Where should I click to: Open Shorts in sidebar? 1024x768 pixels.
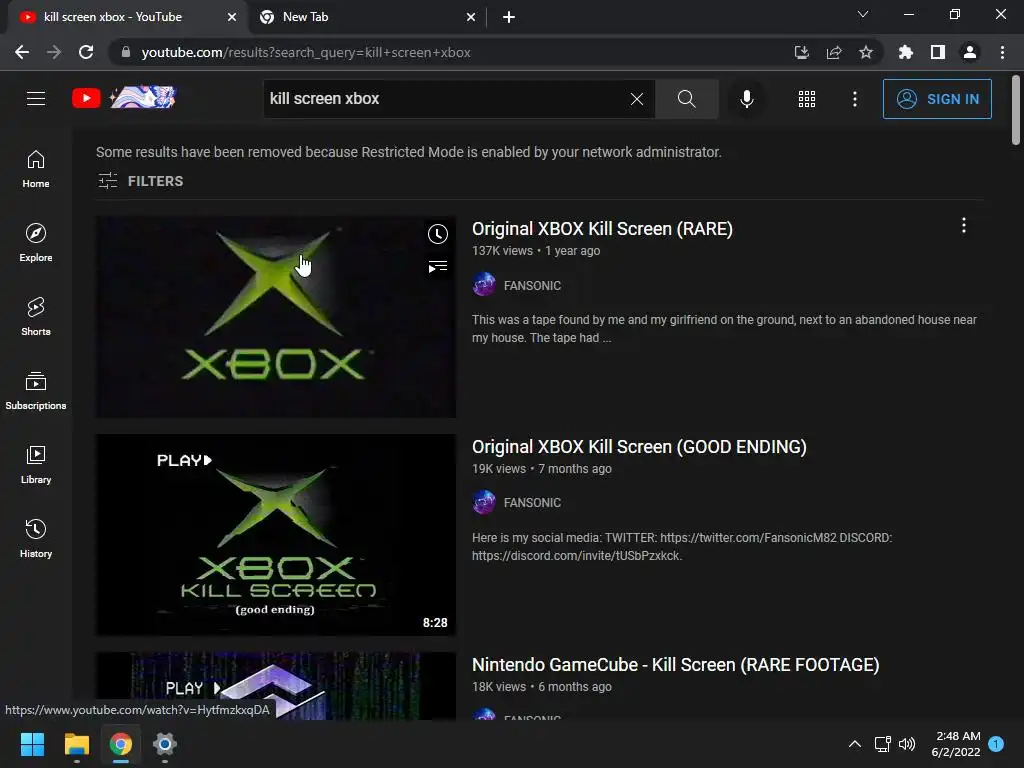[x=36, y=317]
